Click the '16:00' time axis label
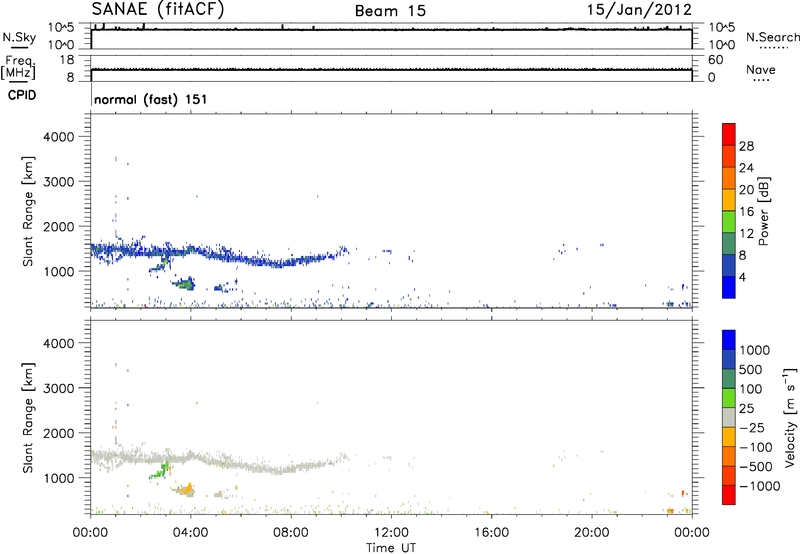The image size is (800, 554). [x=491, y=533]
